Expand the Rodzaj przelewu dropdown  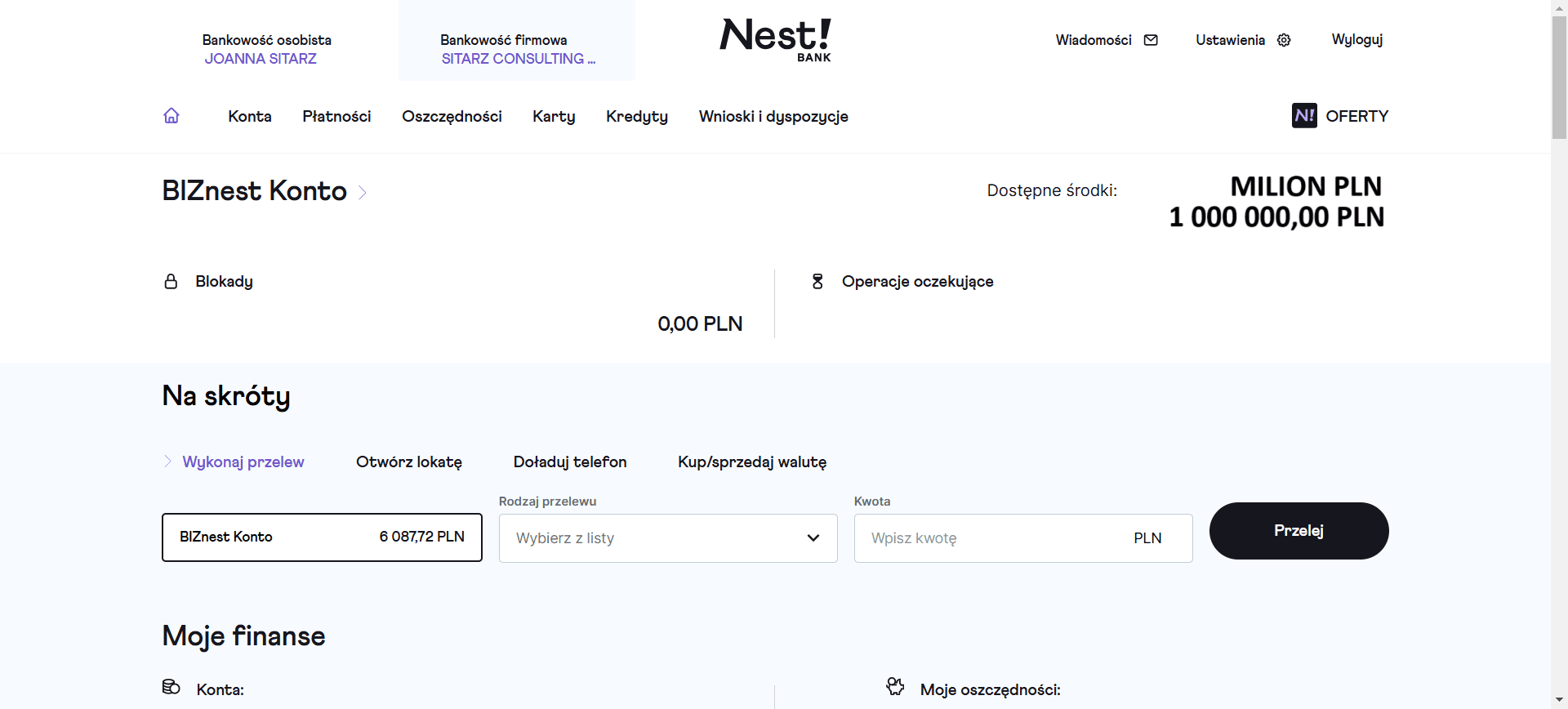tap(668, 538)
